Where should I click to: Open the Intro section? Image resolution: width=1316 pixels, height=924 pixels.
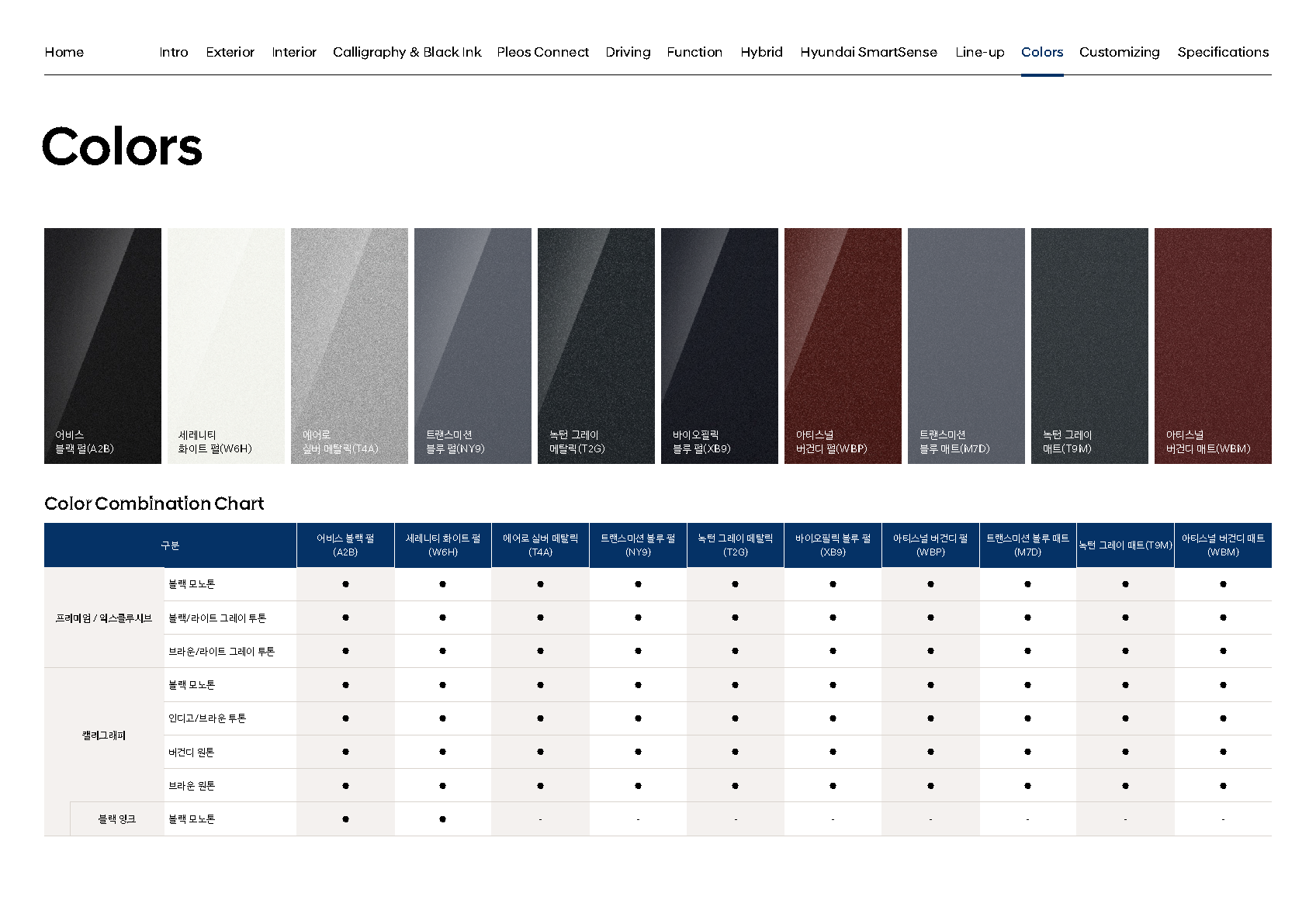(x=174, y=52)
